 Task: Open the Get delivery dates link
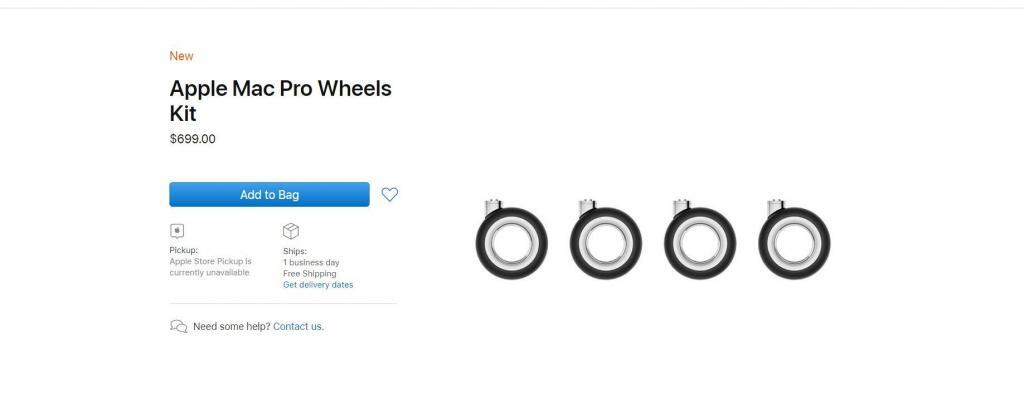(318, 285)
